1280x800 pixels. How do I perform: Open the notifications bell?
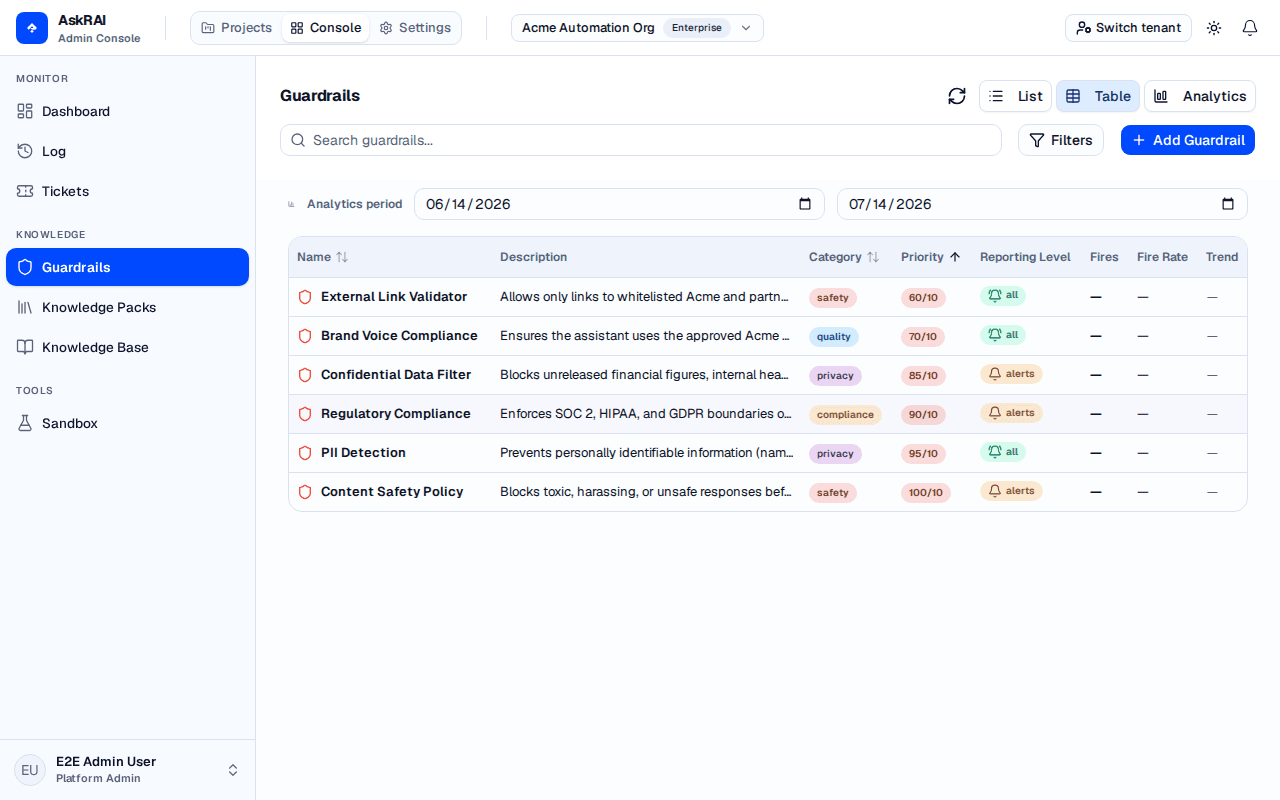click(1250, 28)
